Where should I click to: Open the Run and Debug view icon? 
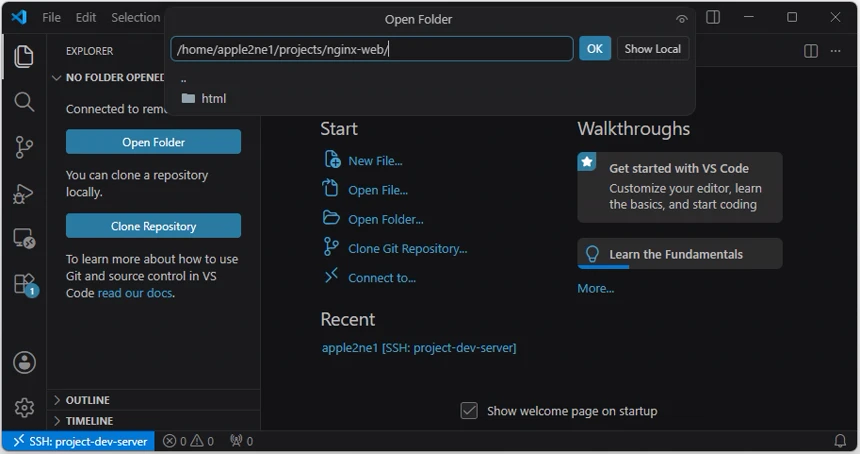[24, 194]
